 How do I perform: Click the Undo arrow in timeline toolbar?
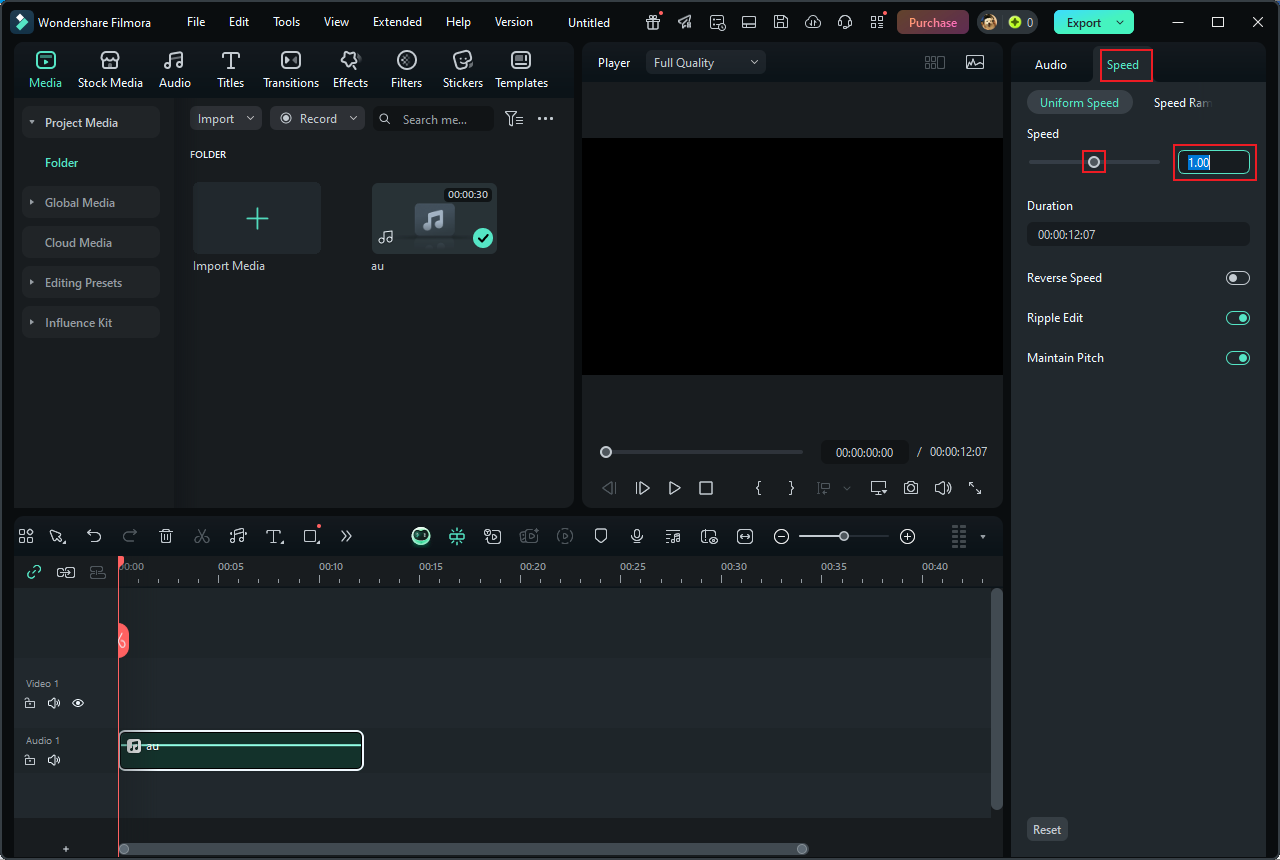pyautogui.click(x=94, y=536)
